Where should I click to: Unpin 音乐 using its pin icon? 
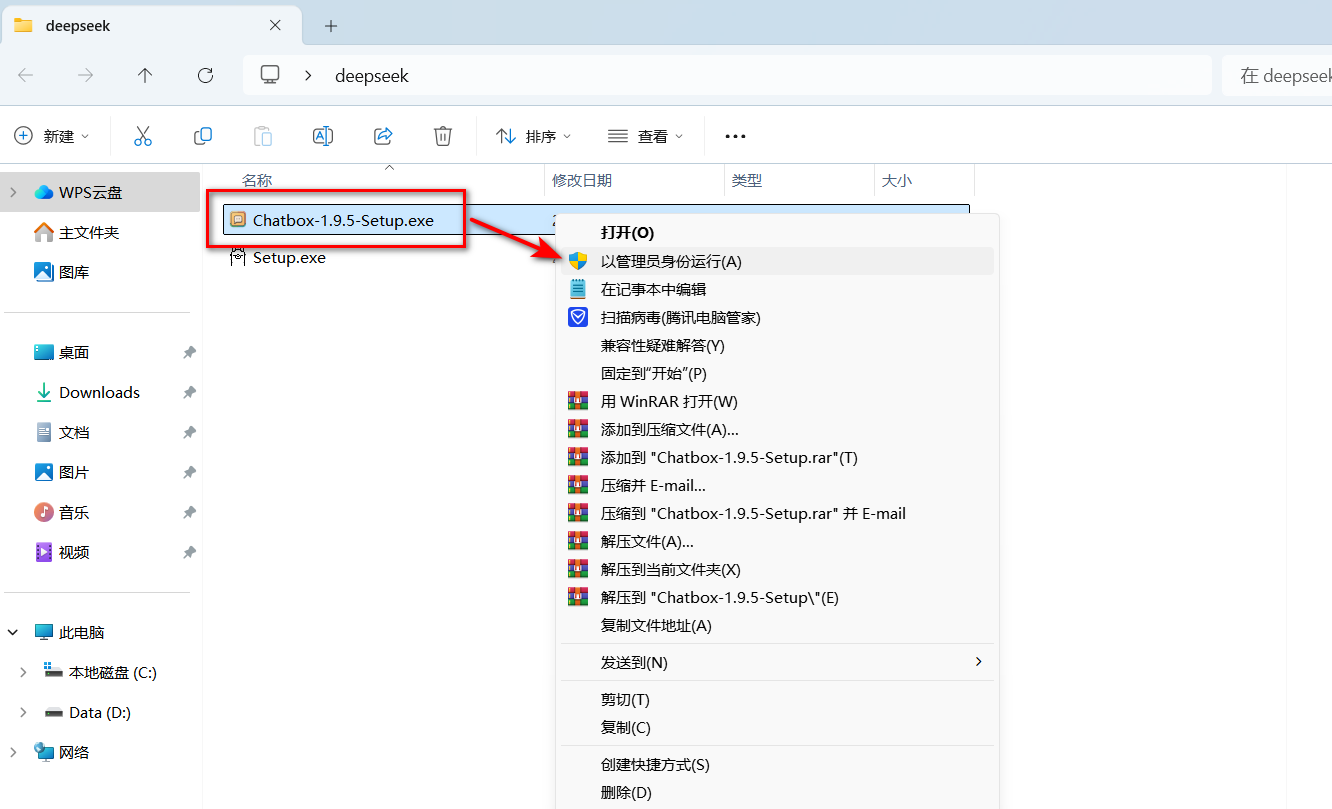(x=189, y=512)
